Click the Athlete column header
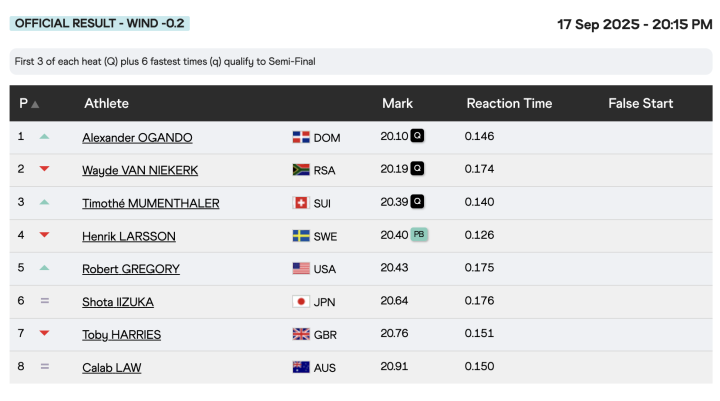The height and width of the screenshot is (401, 720). point(106,103)
